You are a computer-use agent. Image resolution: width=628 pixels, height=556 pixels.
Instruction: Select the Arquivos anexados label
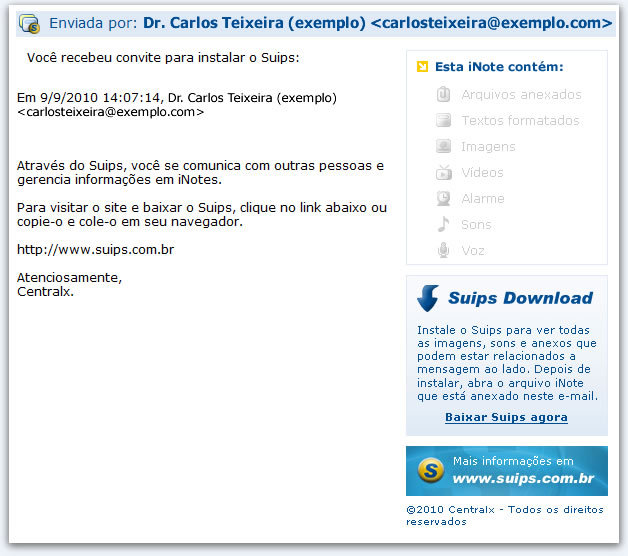[521, 95]
